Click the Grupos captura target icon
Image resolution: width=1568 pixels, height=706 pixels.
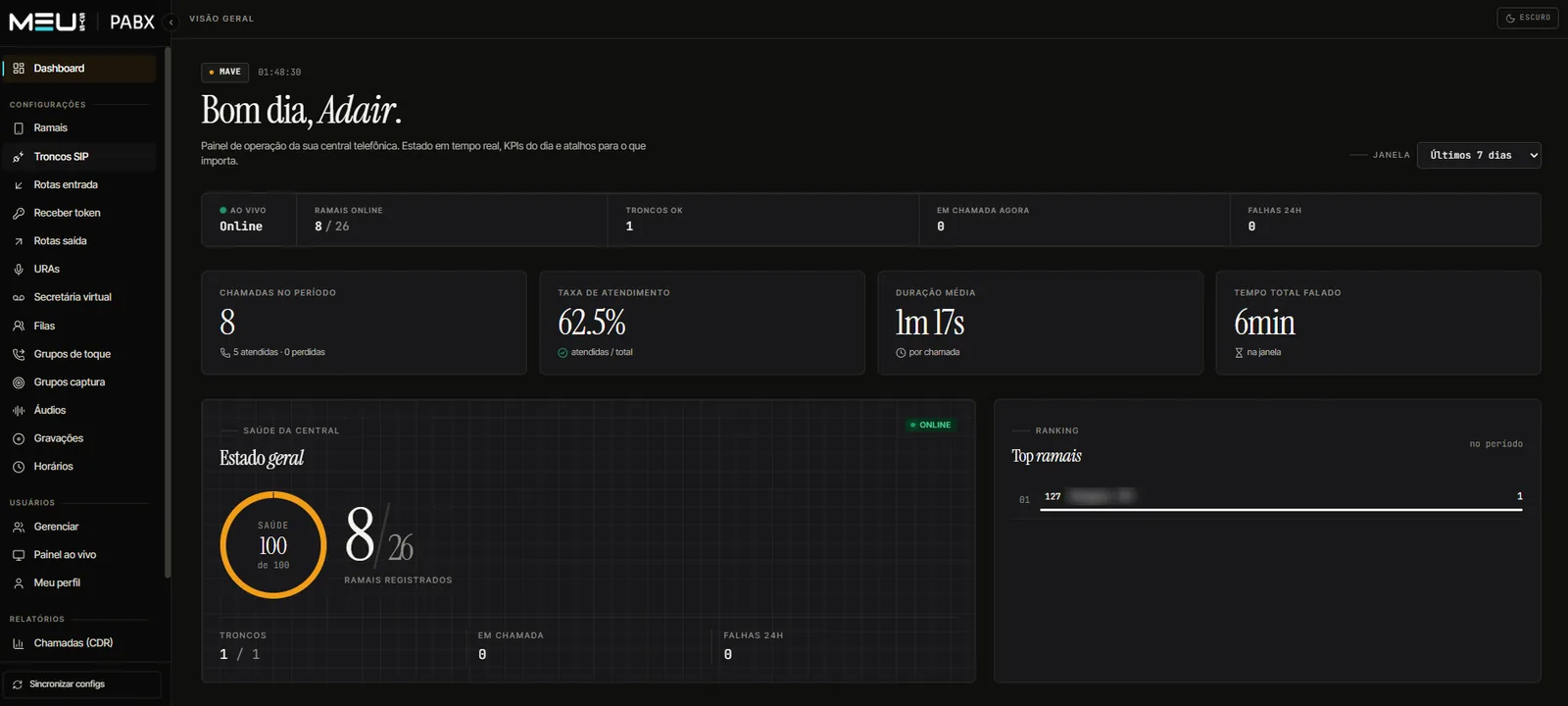pyautogui.click(x=19, y=382)
